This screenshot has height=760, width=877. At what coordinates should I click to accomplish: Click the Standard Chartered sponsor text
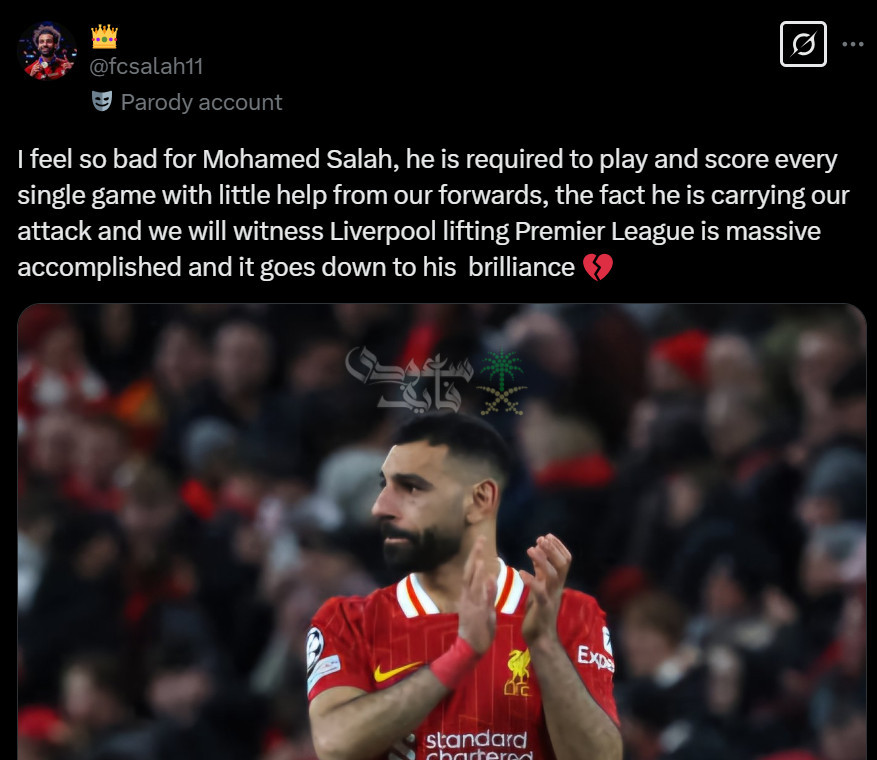(478, 745)
